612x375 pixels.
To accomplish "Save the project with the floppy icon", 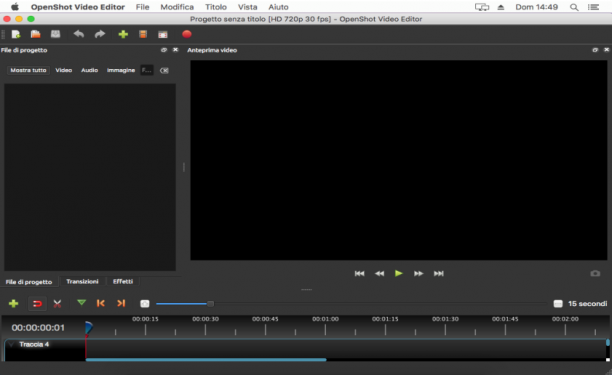I will tap(55, 34).
